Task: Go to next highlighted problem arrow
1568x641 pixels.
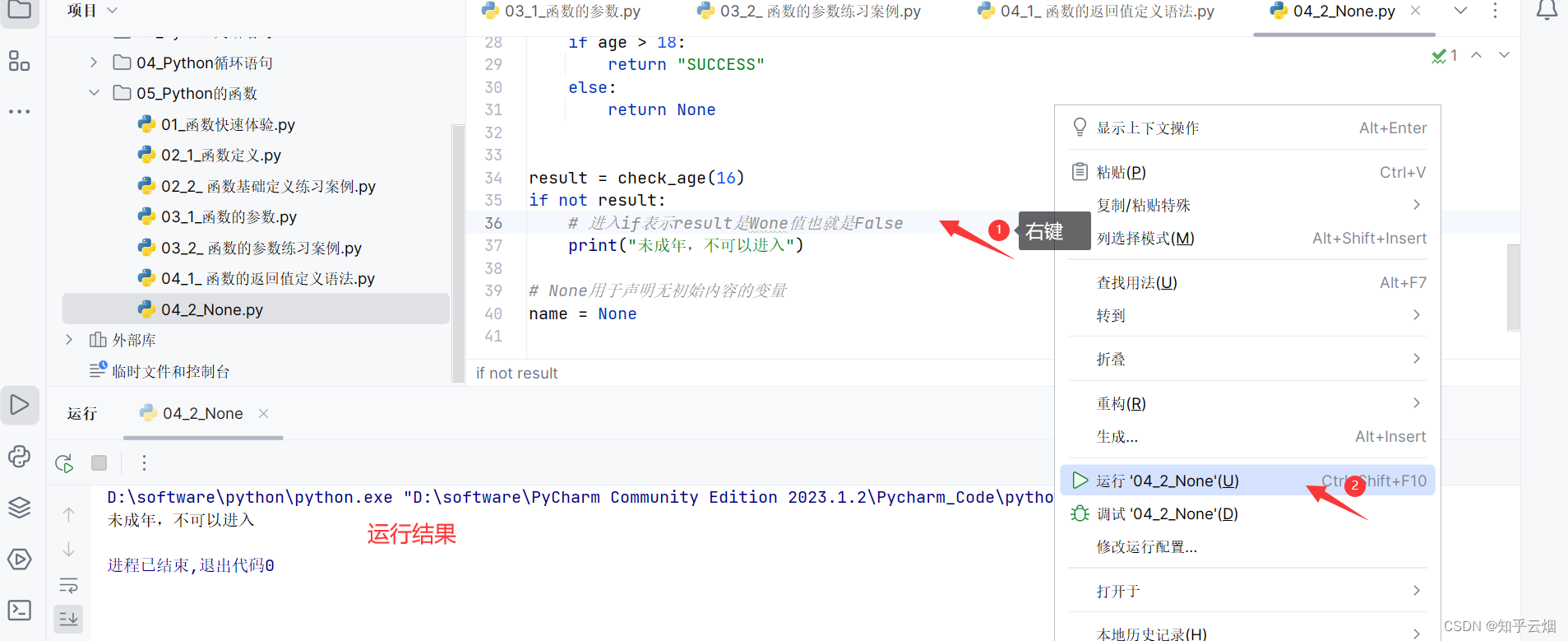Action: (1504, 55)
